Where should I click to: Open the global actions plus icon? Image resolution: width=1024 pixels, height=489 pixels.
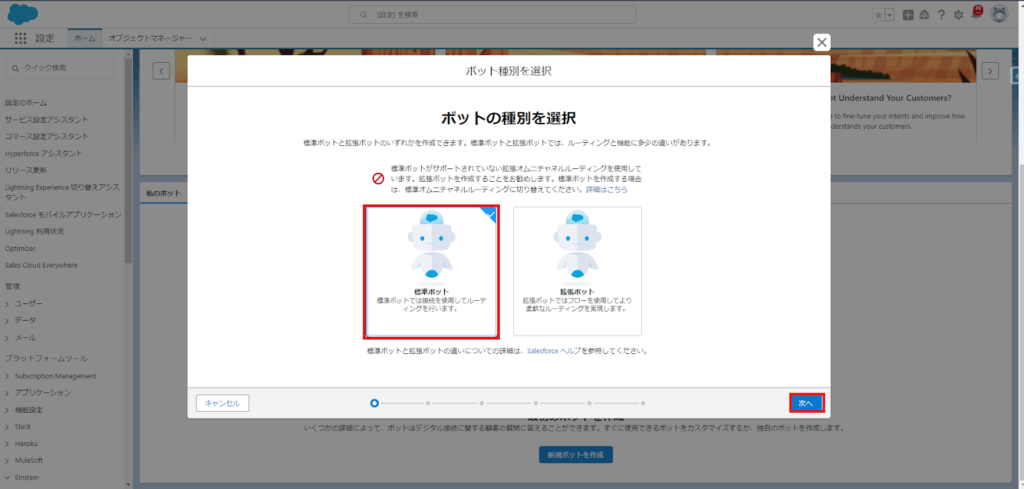point(908,15)
